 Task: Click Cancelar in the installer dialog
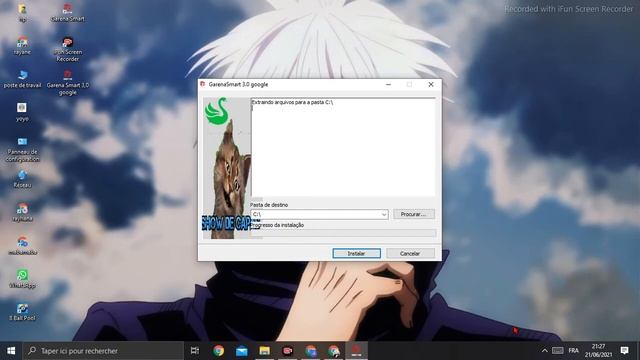[x=410, y=253]
